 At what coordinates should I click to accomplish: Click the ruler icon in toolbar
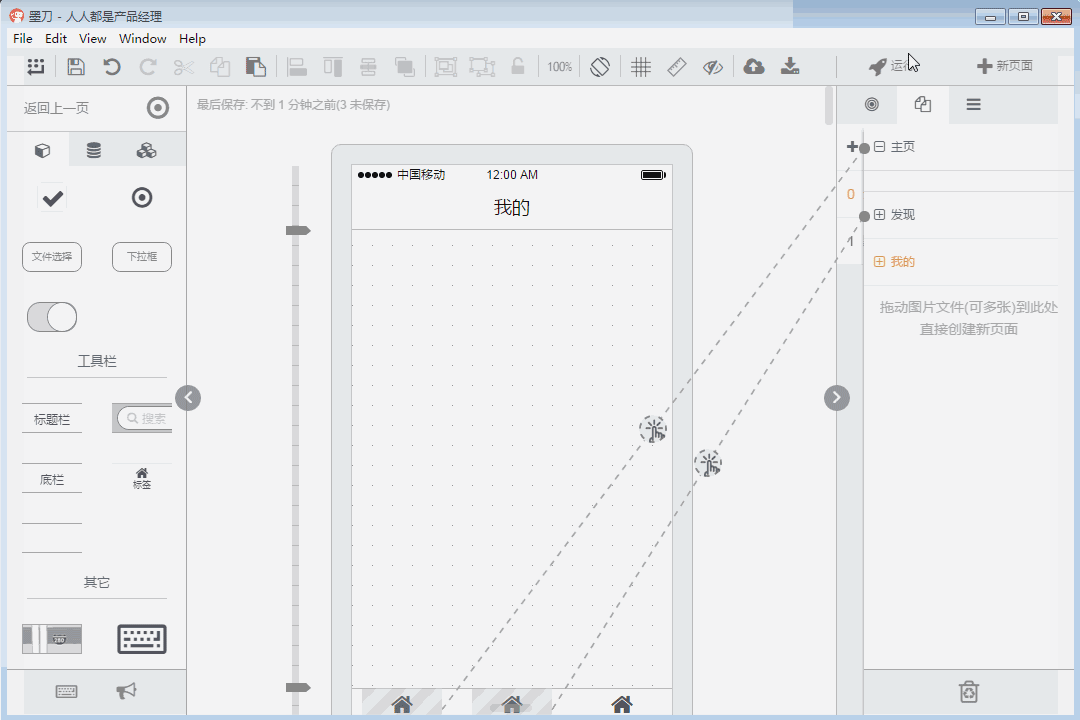(x=677, y=67)
